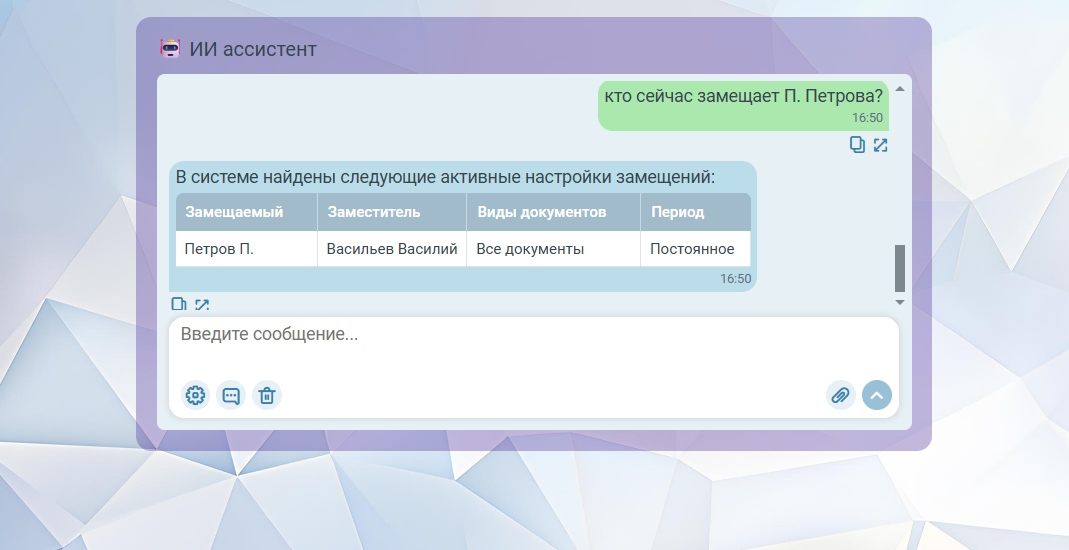This screenshot has width=1069, height=550.
Task: Click the chat scrollbar thumb
Action: pos(899,267)
